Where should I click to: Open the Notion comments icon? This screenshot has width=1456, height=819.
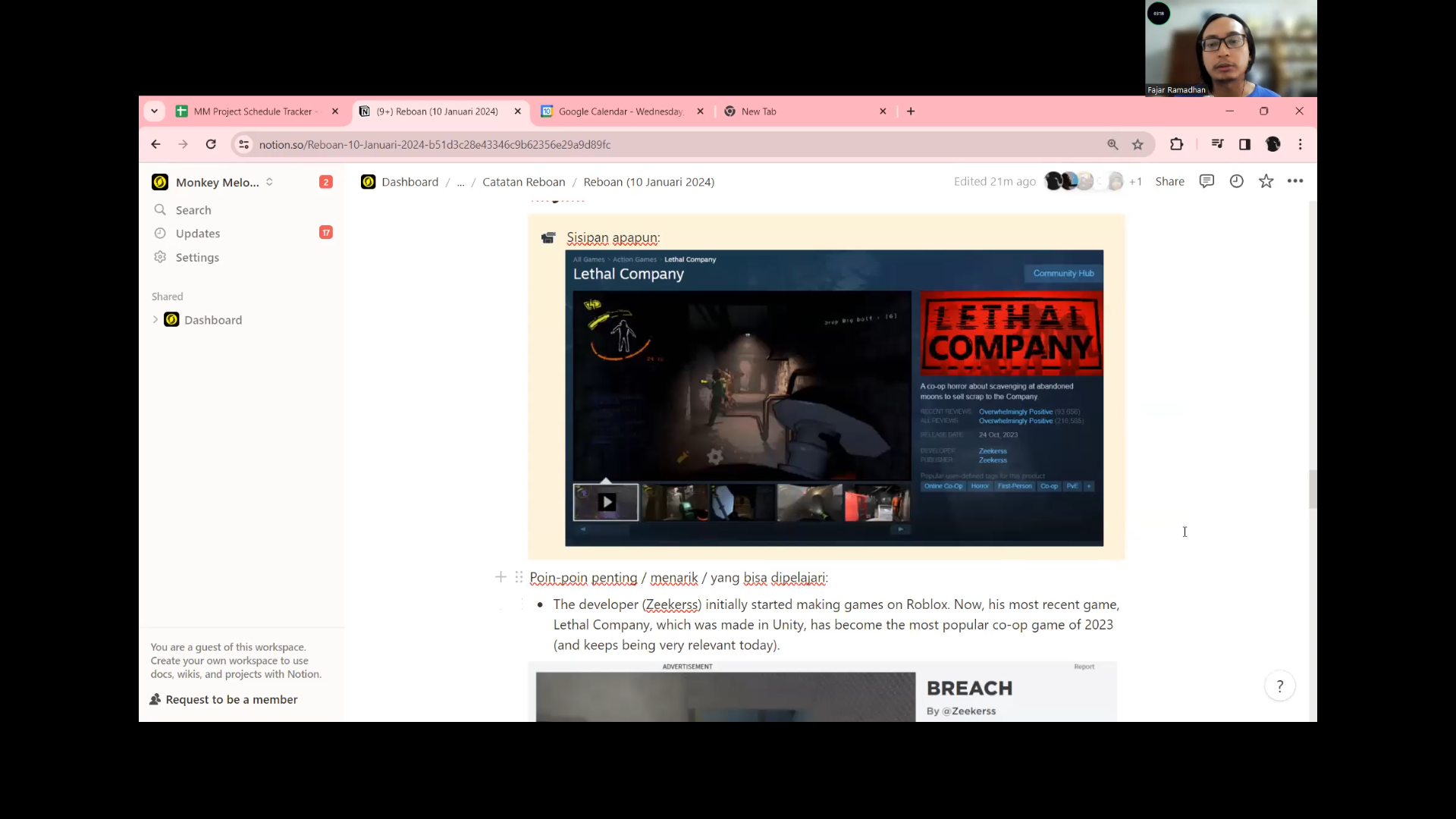1207,181
